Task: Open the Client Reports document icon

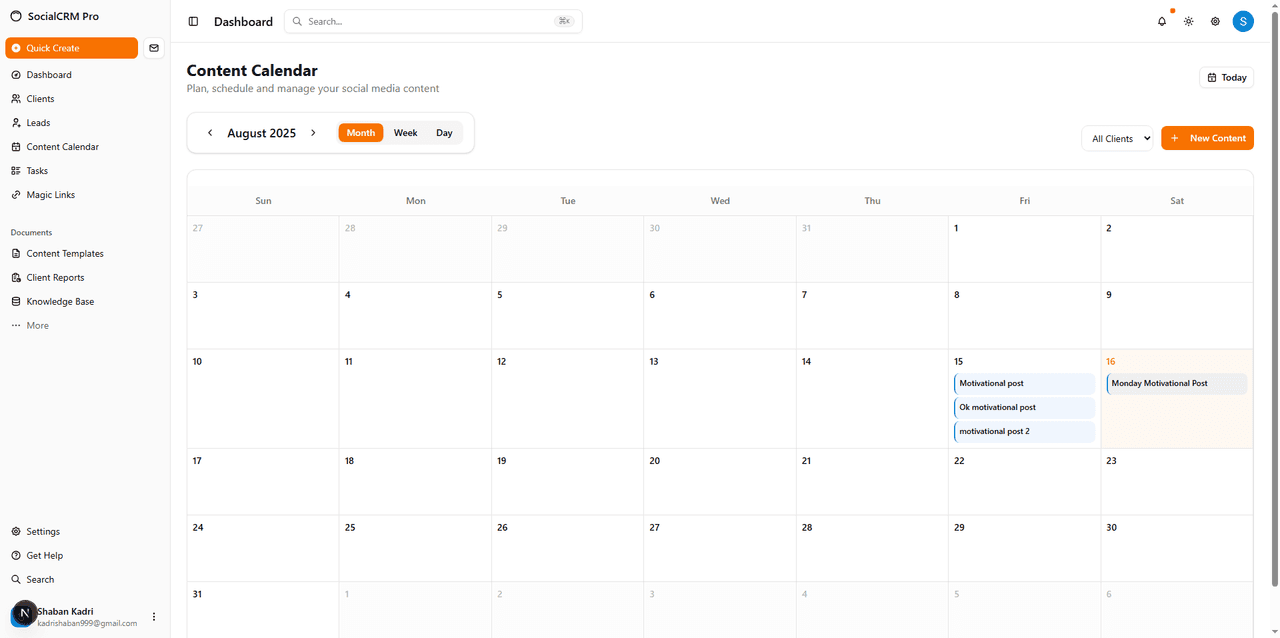Action: (x=17, y=277)
